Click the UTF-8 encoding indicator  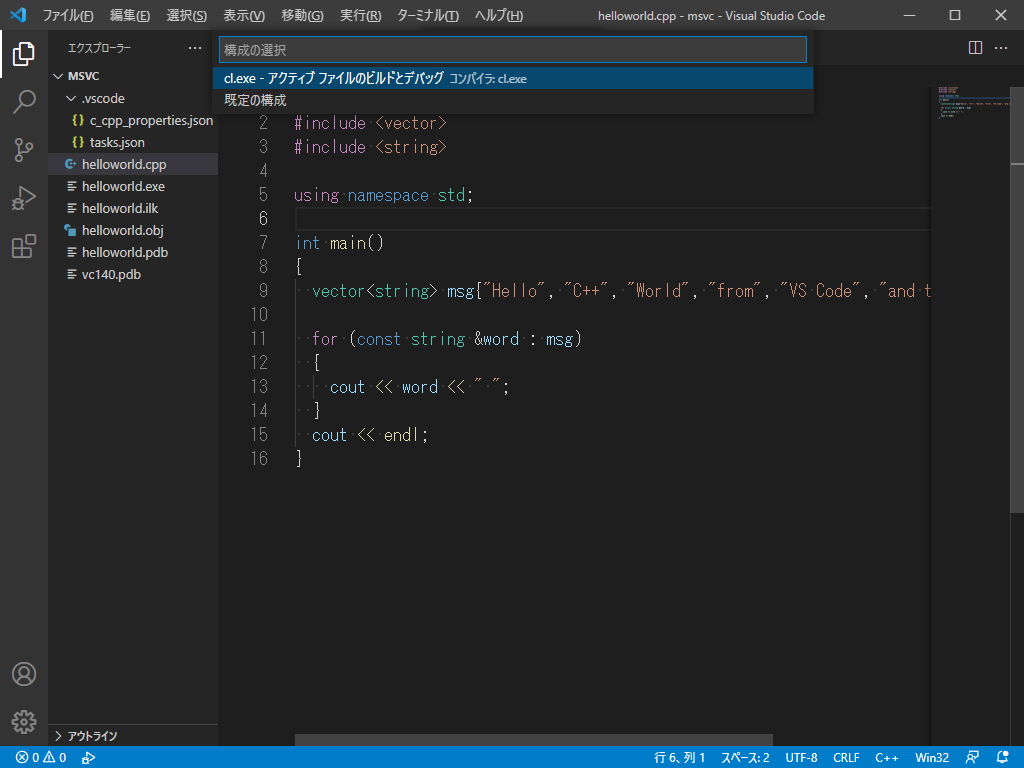click(x=801, y=758)
